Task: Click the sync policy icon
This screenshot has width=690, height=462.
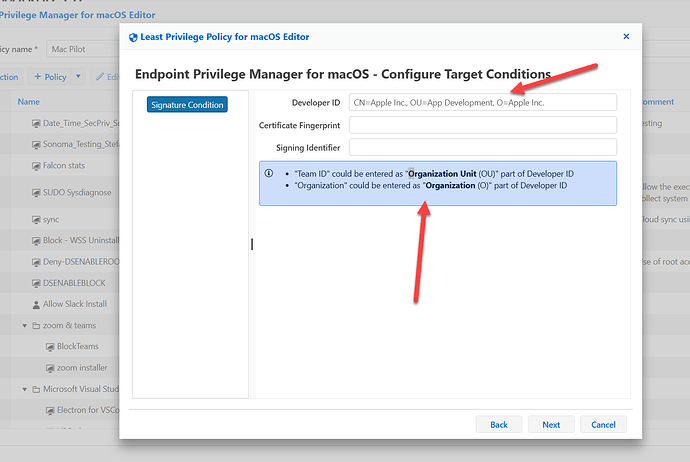Action: [x=35, y=219]
